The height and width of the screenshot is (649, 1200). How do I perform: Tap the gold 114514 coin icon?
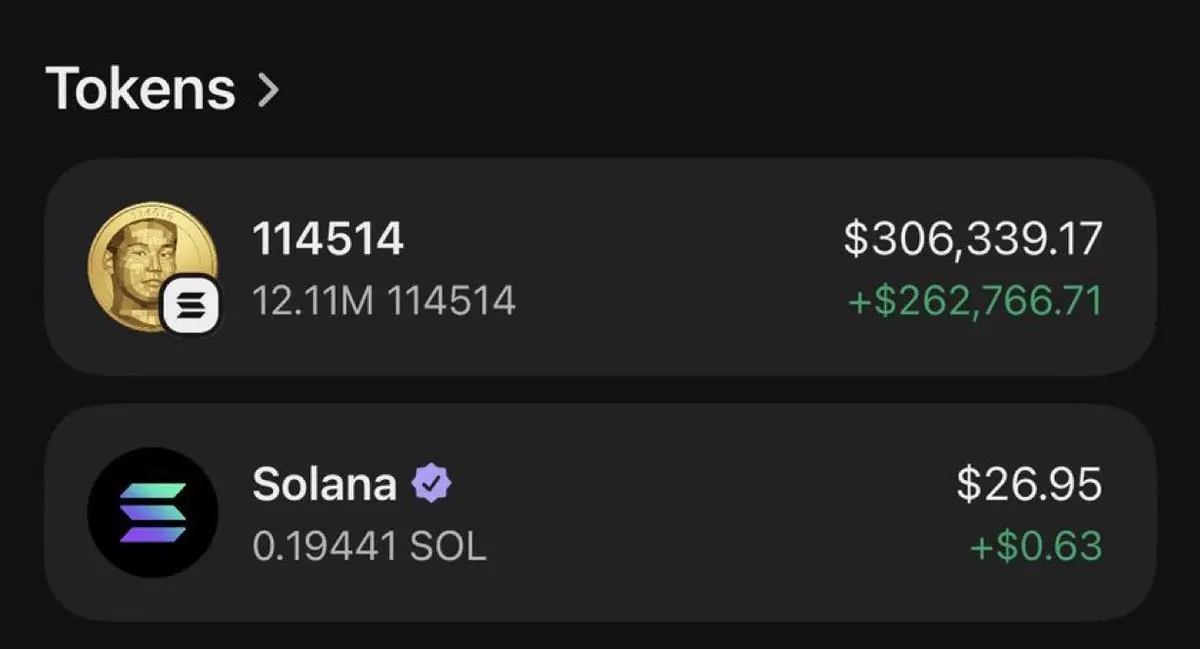pyautogui.click(x=152, y=266)
